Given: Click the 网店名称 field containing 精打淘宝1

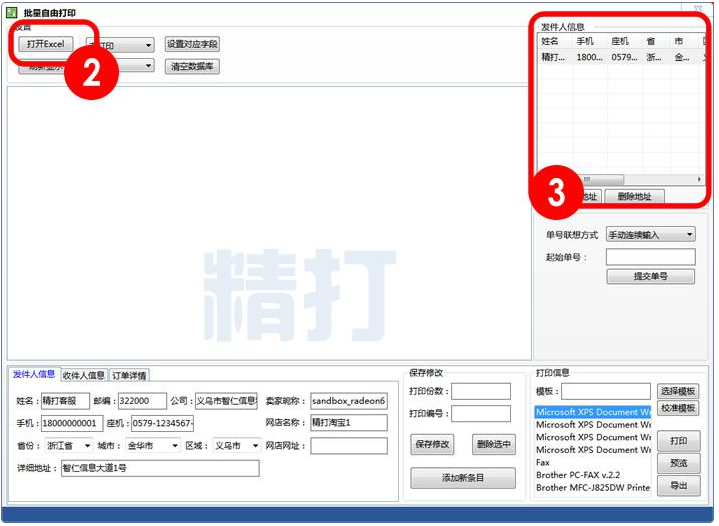Looking at the screenshot, I should tap(349, 423).
